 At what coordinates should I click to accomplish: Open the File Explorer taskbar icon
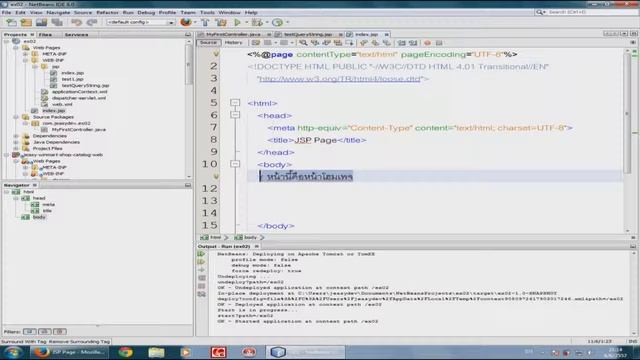point(156,352)
